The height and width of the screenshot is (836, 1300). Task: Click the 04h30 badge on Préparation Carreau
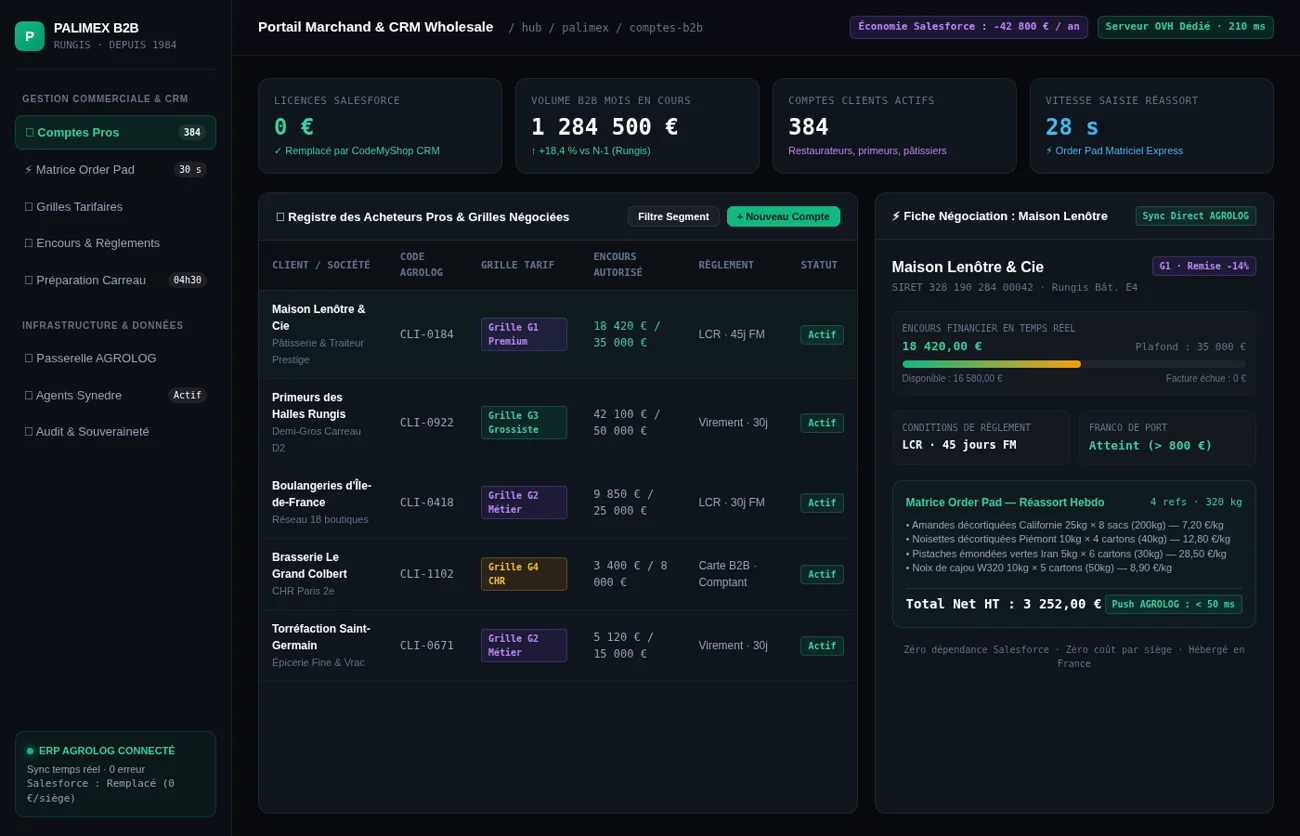point(187,279)
